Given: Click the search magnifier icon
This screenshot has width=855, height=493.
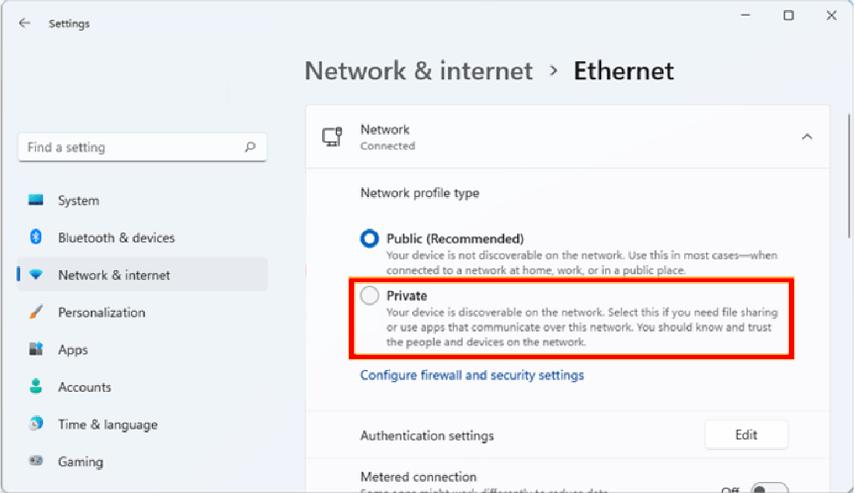Looking at the screenshot, I should (x=250, y=147).
